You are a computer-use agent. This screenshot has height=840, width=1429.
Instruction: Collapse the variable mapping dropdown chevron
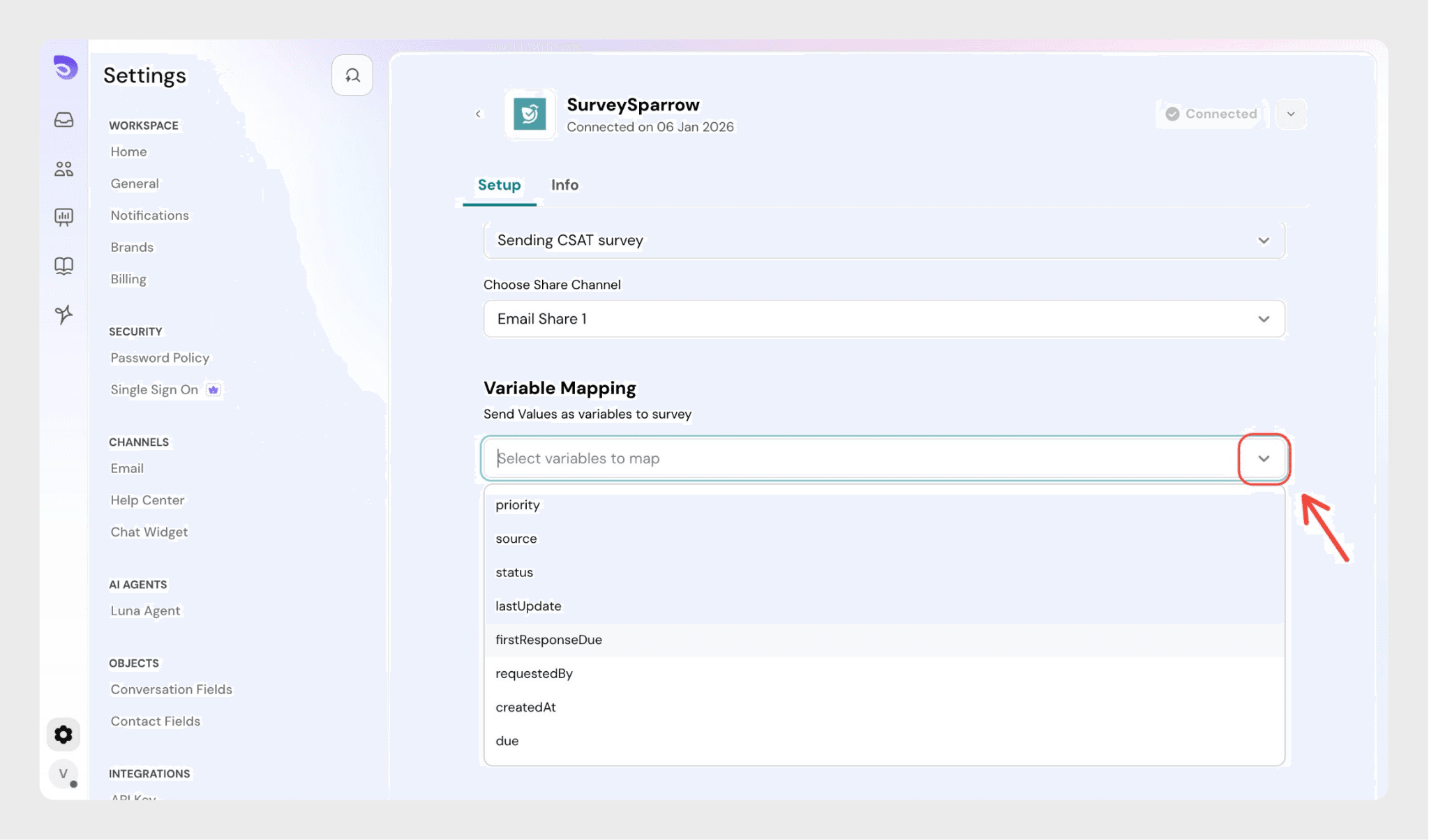tap(1264, 458)
